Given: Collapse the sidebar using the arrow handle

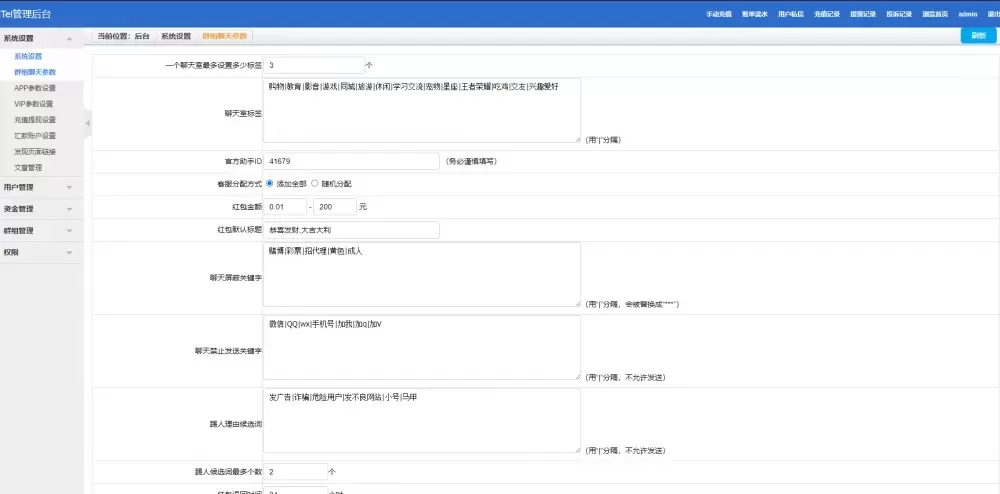Looking at the screenshot, I should pos(87,123).
